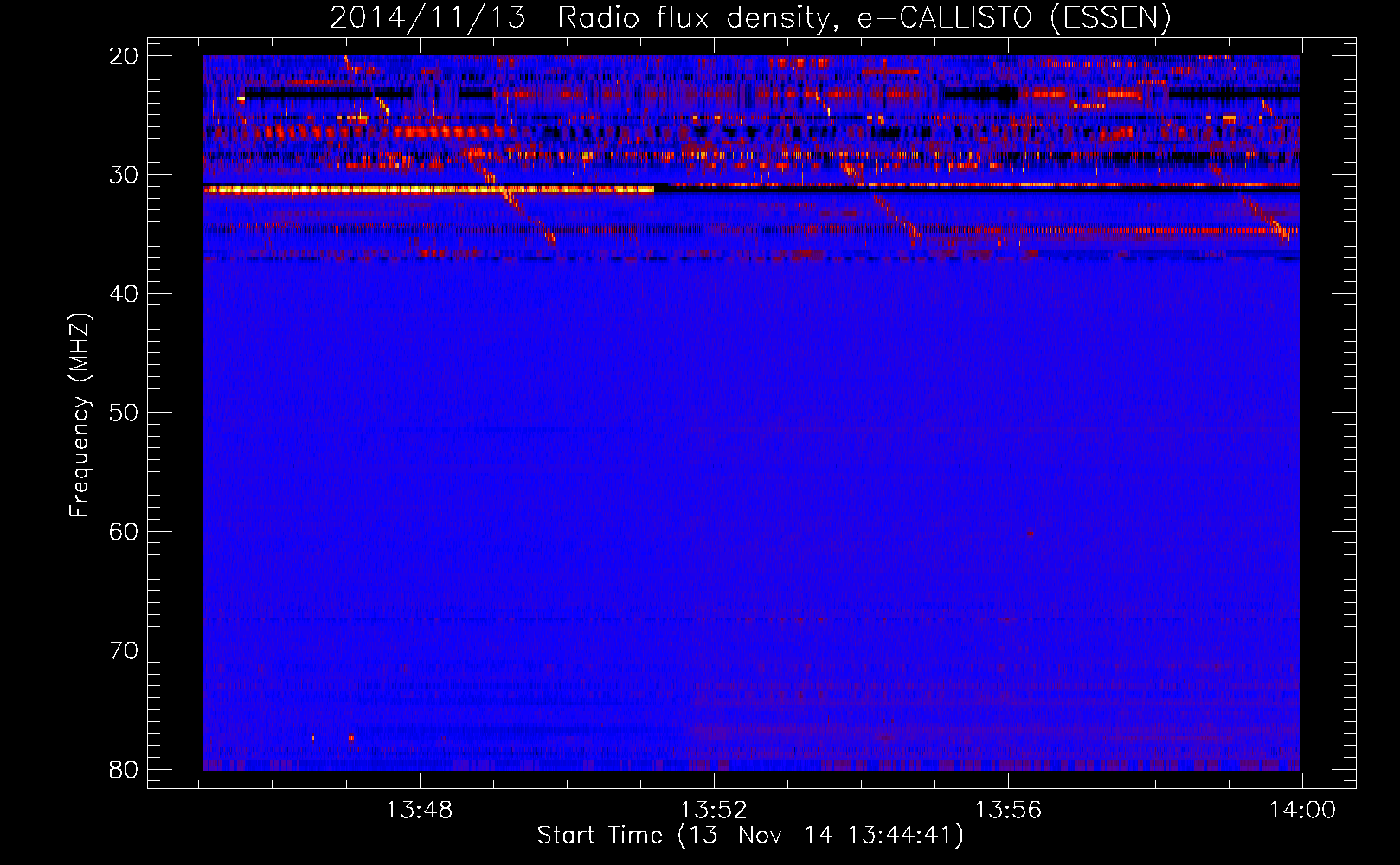Click the '13:48' time tick label
Image resolution: width=1400 pixels, height=865 pixels.
(420, 811)
